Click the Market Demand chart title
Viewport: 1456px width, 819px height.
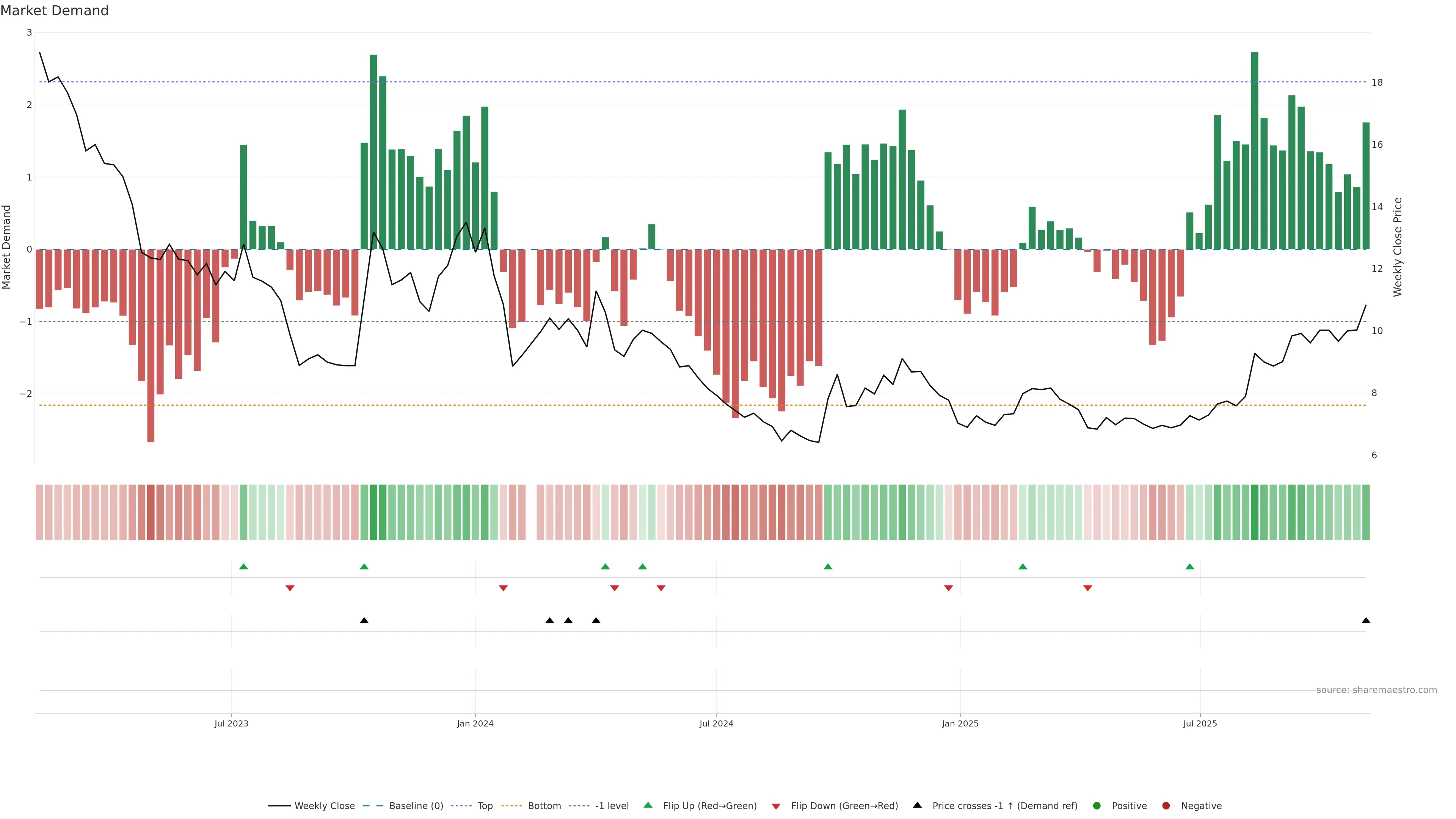click(x=54, y=11)
